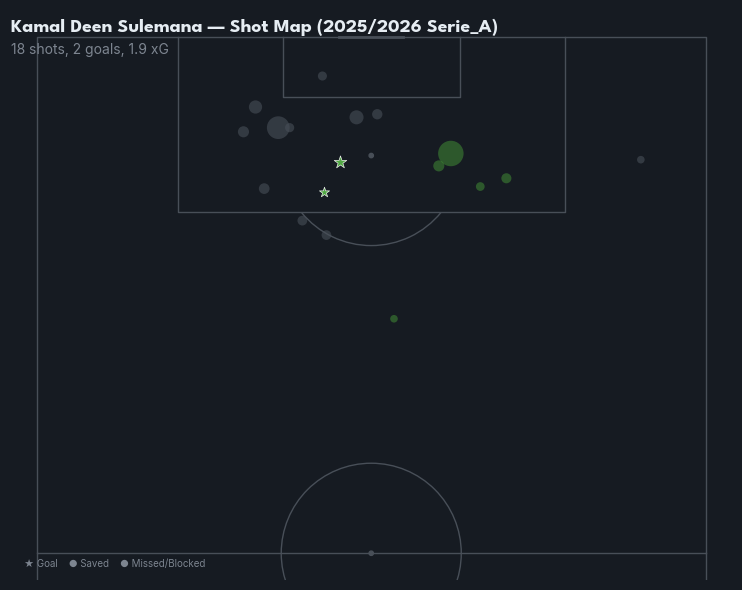Select the gray shot inside the six-yard box
The width and height of the screenshot is (742, 590).
(322, 76)
